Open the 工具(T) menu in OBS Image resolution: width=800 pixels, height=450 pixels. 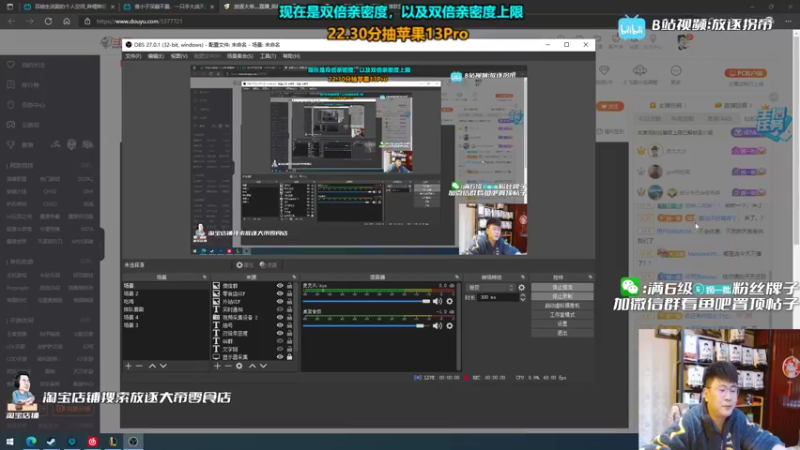pyautogui.click(x=268, y=56)
